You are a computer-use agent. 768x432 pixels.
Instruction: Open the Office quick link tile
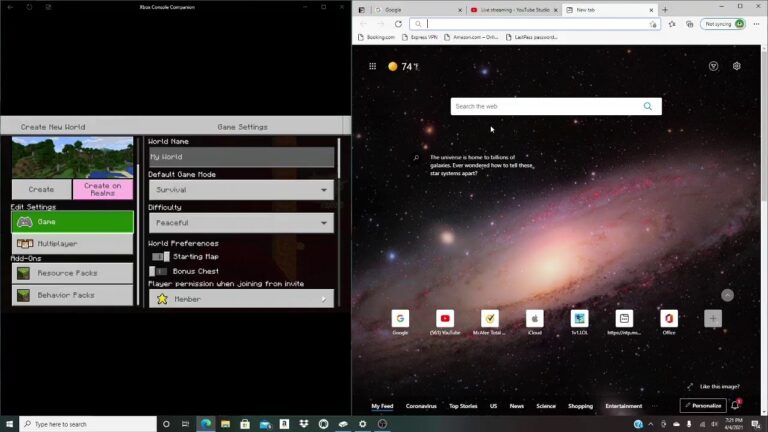coord(669,319)
